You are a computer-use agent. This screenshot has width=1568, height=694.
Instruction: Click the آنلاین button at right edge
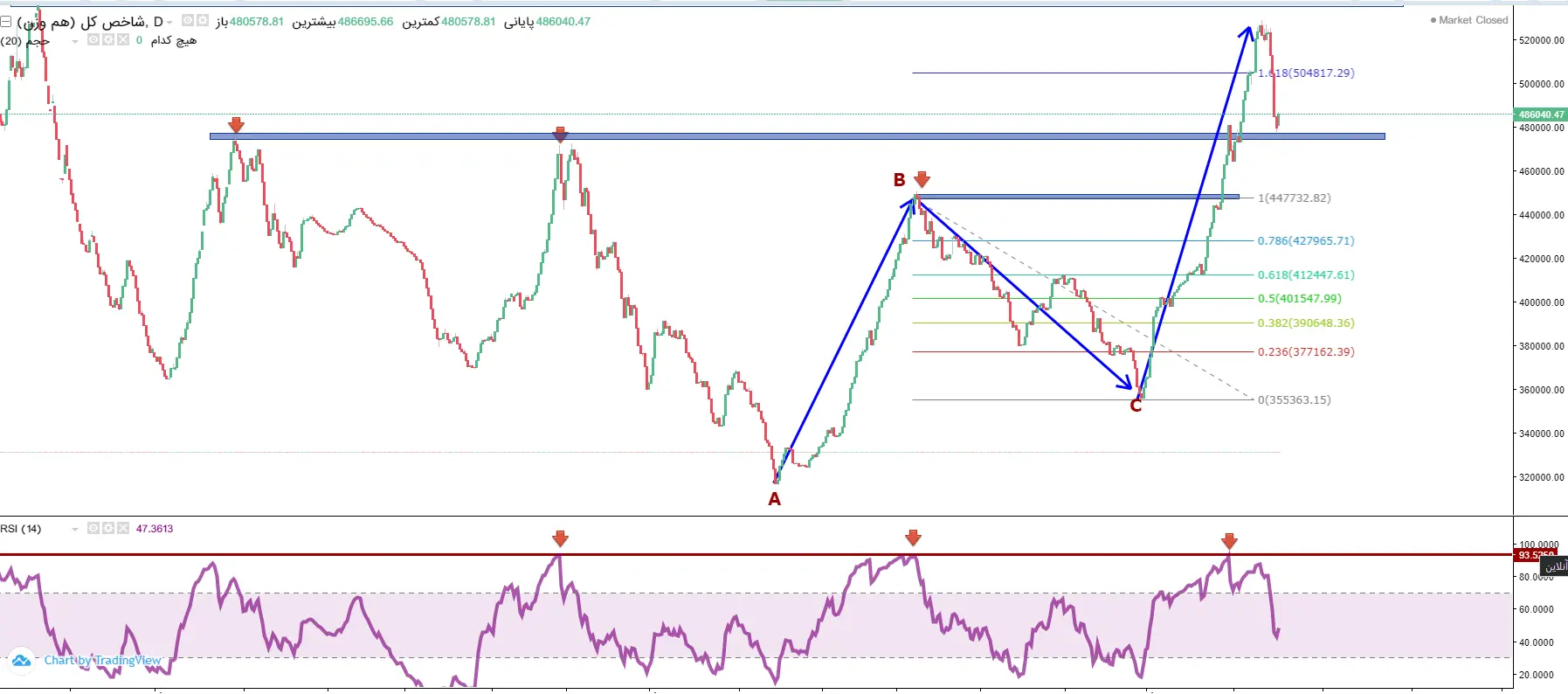pos(1555,566)
